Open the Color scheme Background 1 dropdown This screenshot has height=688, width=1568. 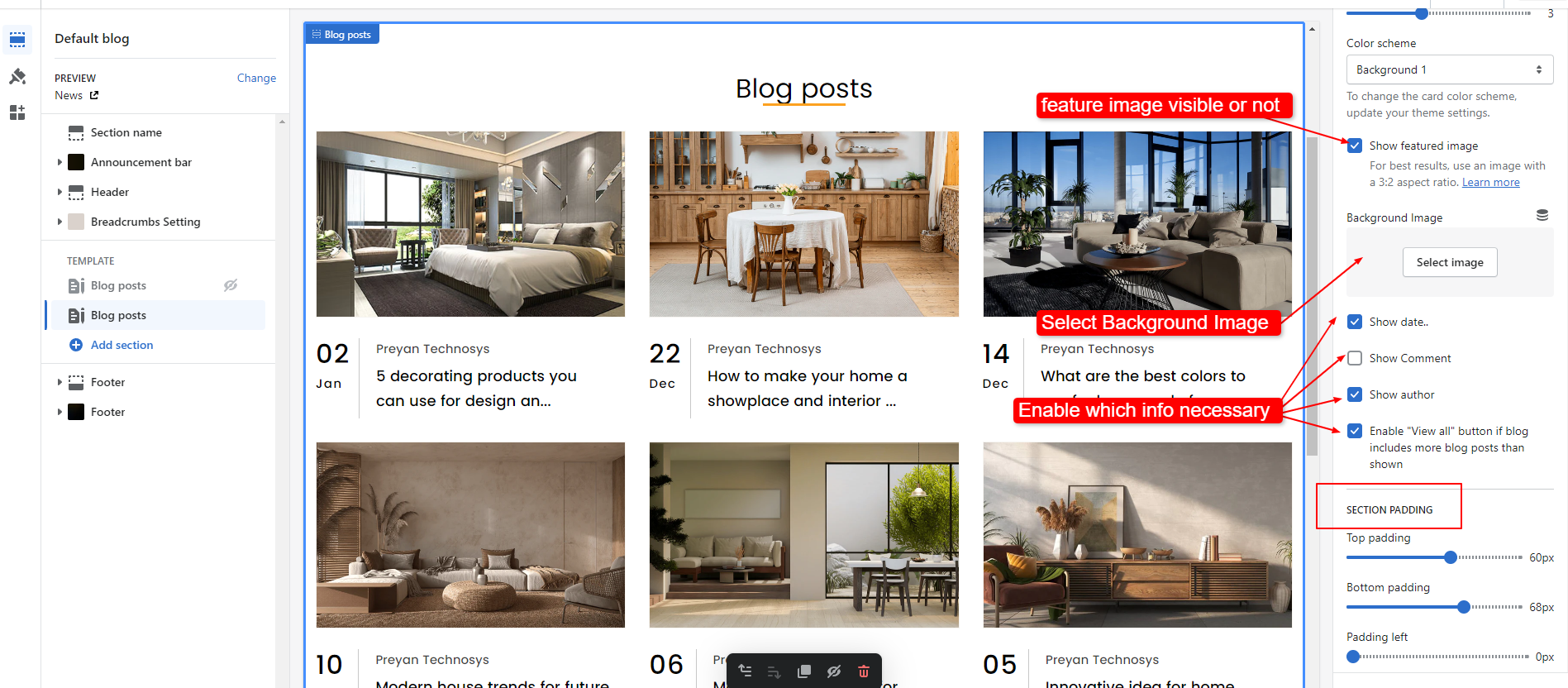(x=1450, y=69)
